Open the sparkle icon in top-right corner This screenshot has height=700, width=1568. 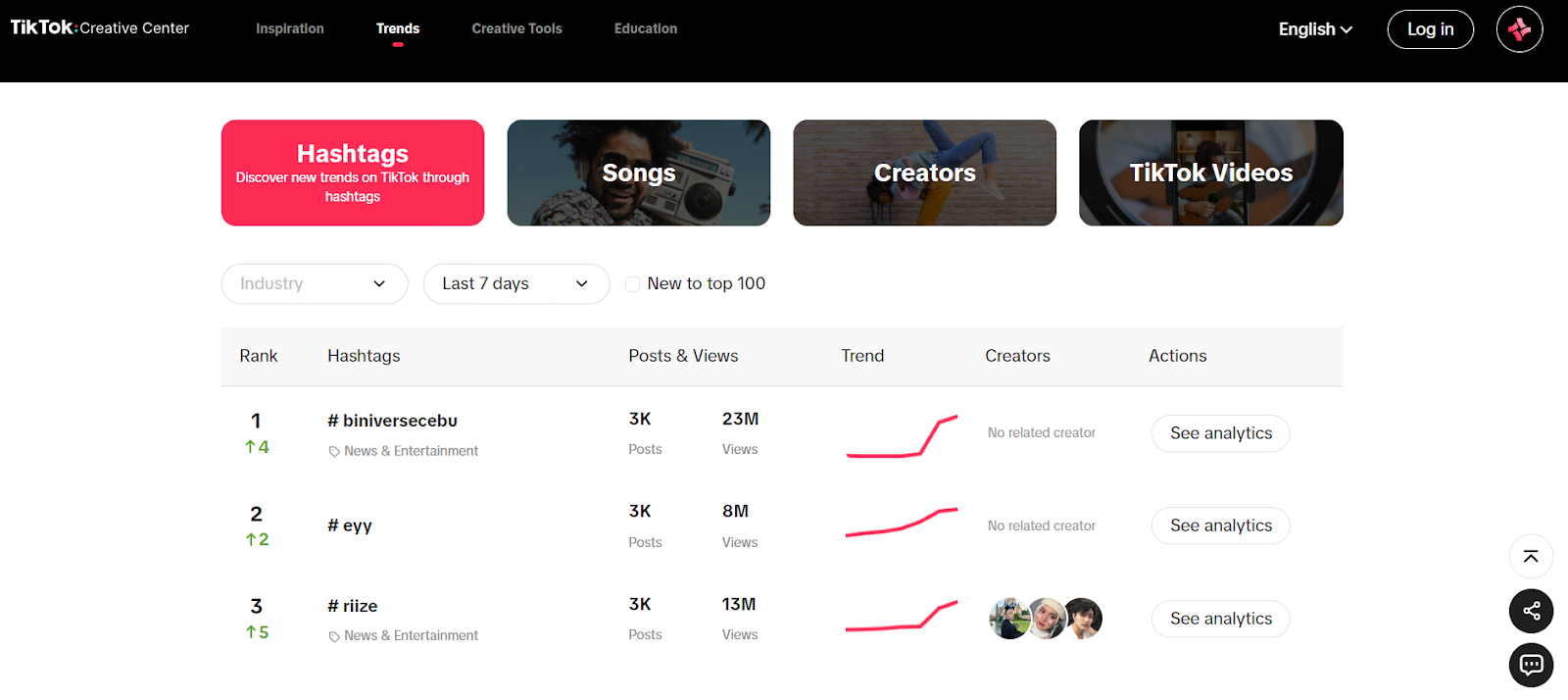coord(1519,29)
